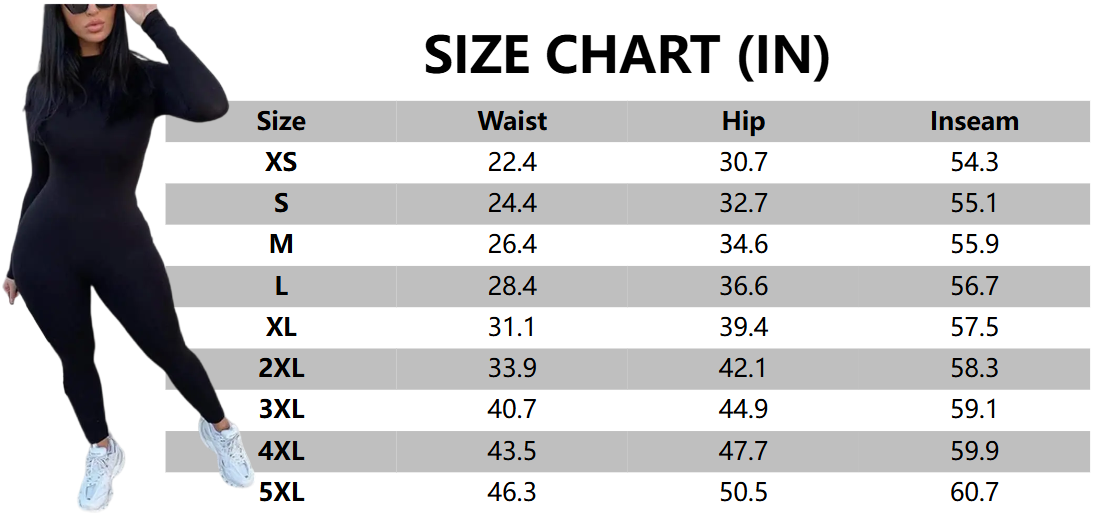Click the Hip column header
The width and height of the screenshot is (1094, 513).
743,121
